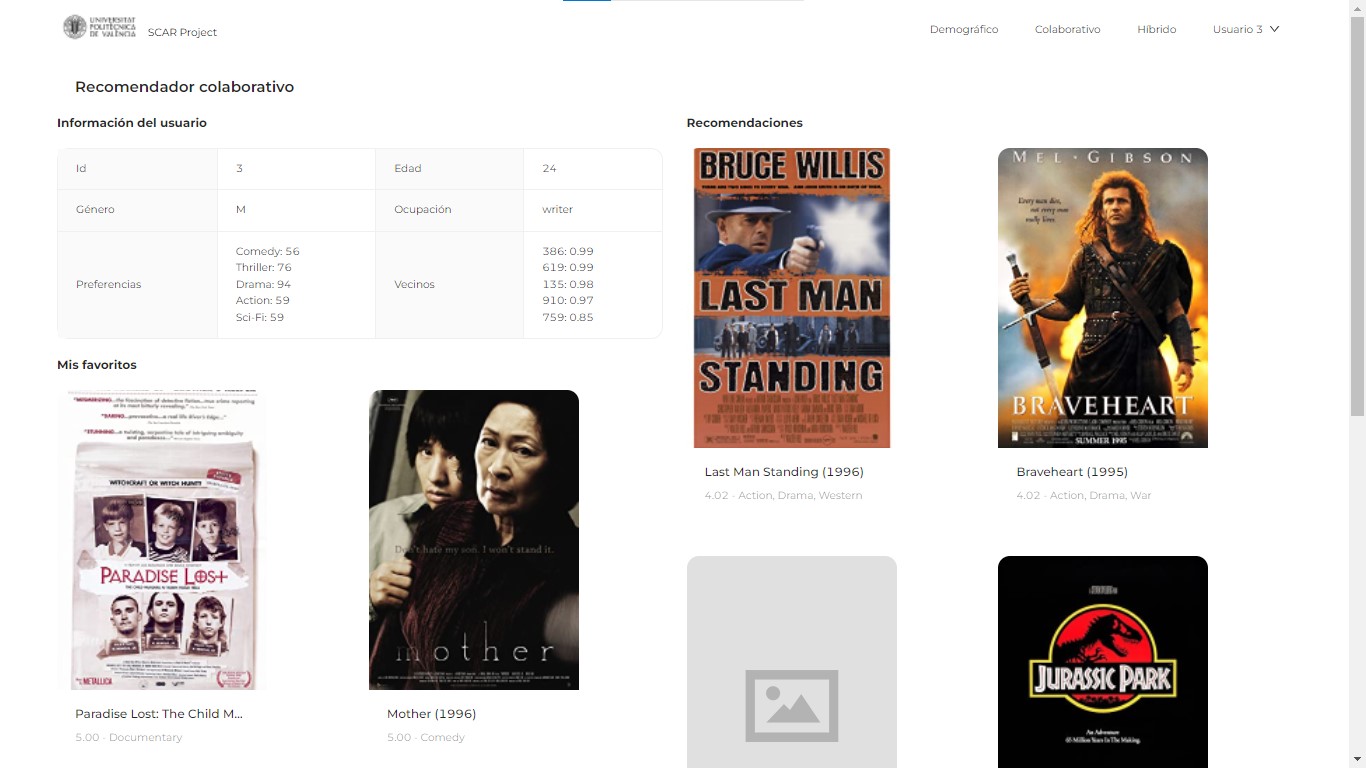This screenshot has width=1366, height=768.
Task: Open the Paradise Lost favorite poster
Action: coord(162,540)
